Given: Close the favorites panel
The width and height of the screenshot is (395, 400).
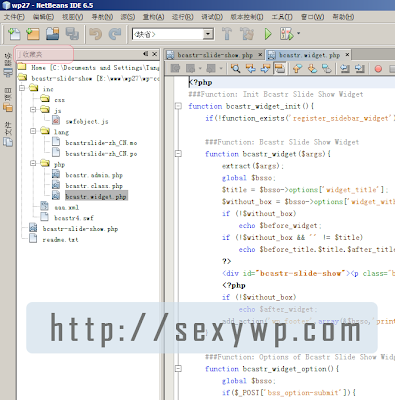Looking at the screenshot, I should point(155,54).
